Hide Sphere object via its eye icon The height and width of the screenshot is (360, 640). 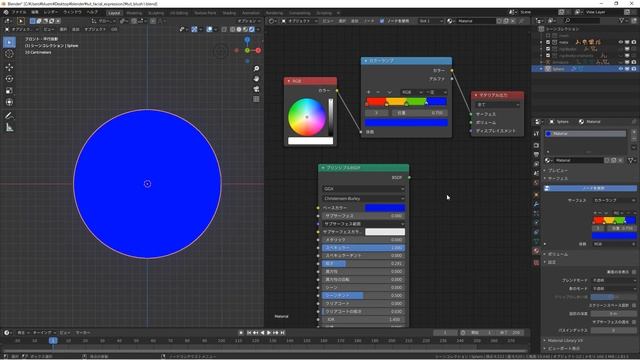coord(620,69)
